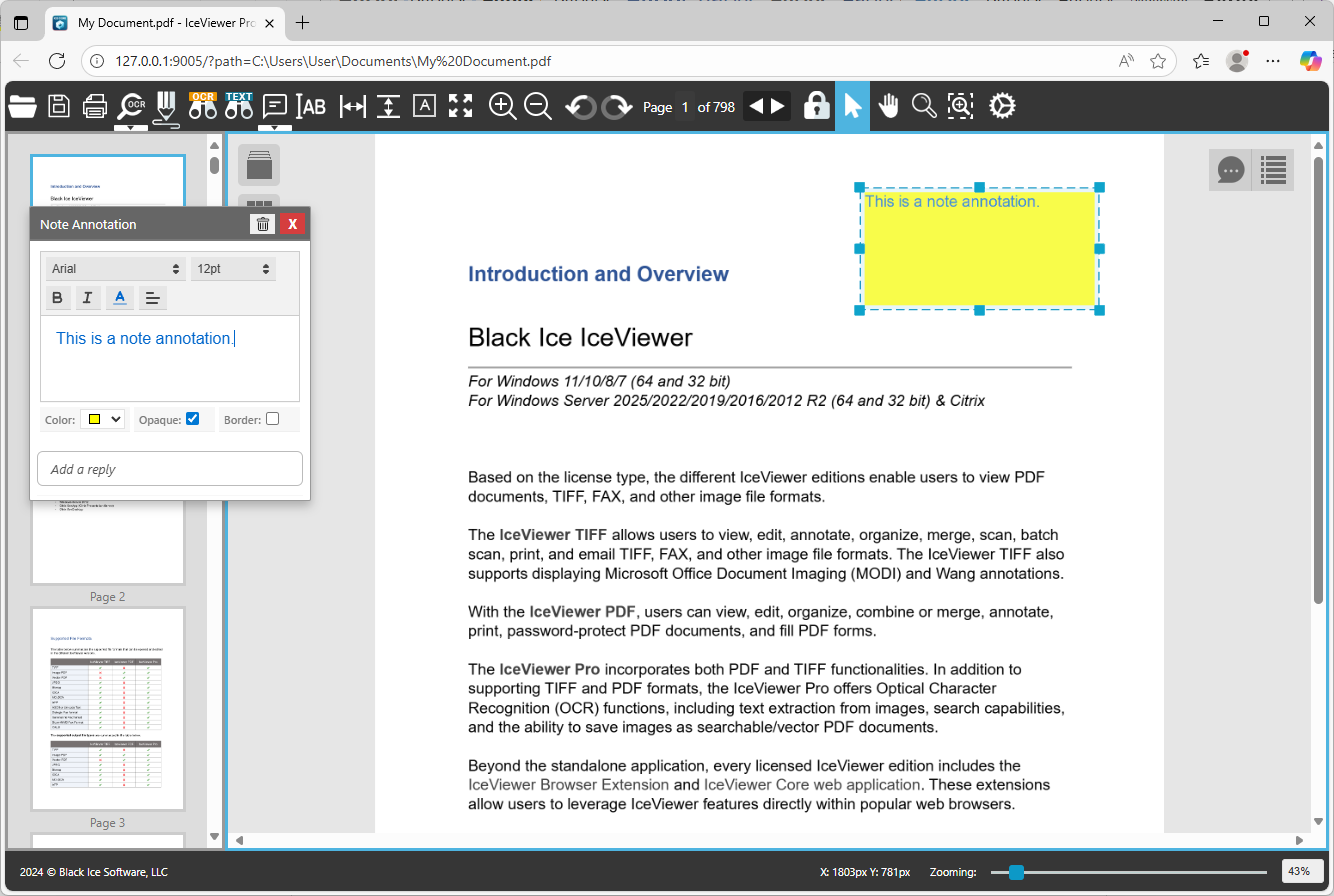Click the Save floppy disk icon

tap(59, 106)
